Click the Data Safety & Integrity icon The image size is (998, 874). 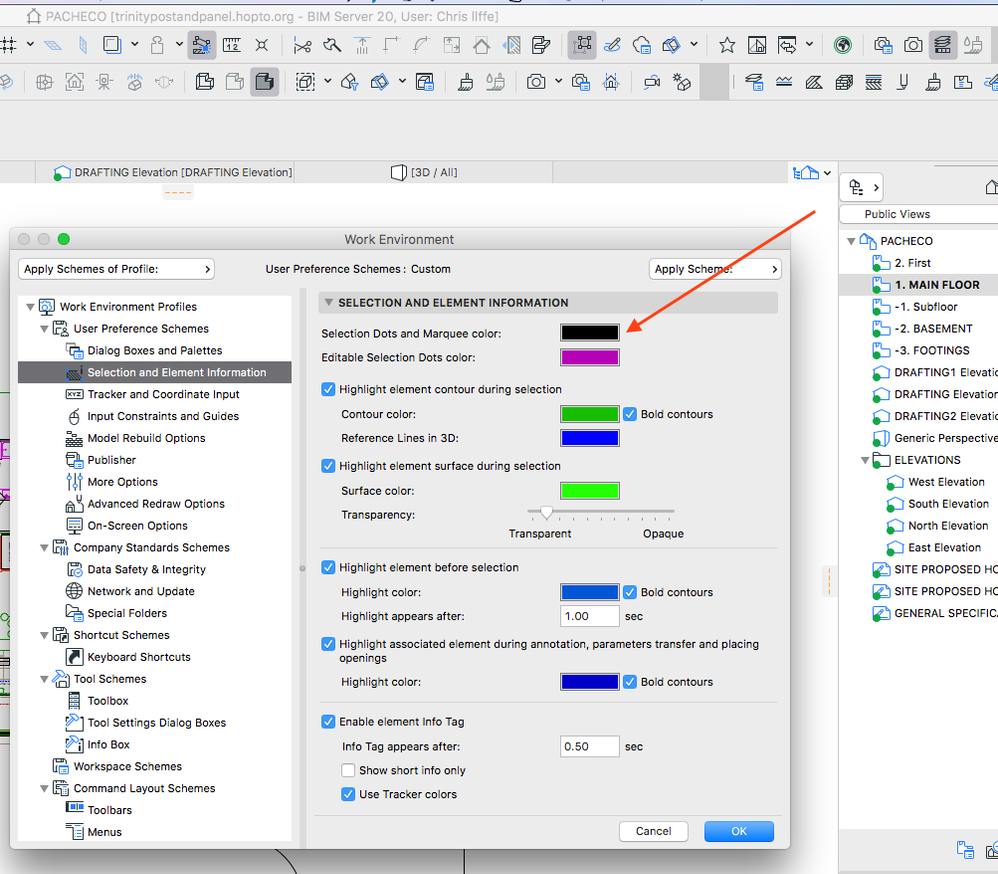pos(74,569)
